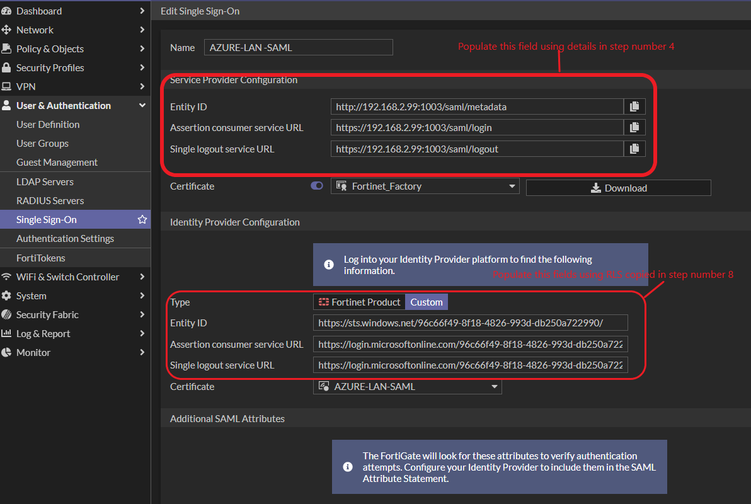
Task: Copy the SP Single logout service URL
Action: [x=635, y=149]
